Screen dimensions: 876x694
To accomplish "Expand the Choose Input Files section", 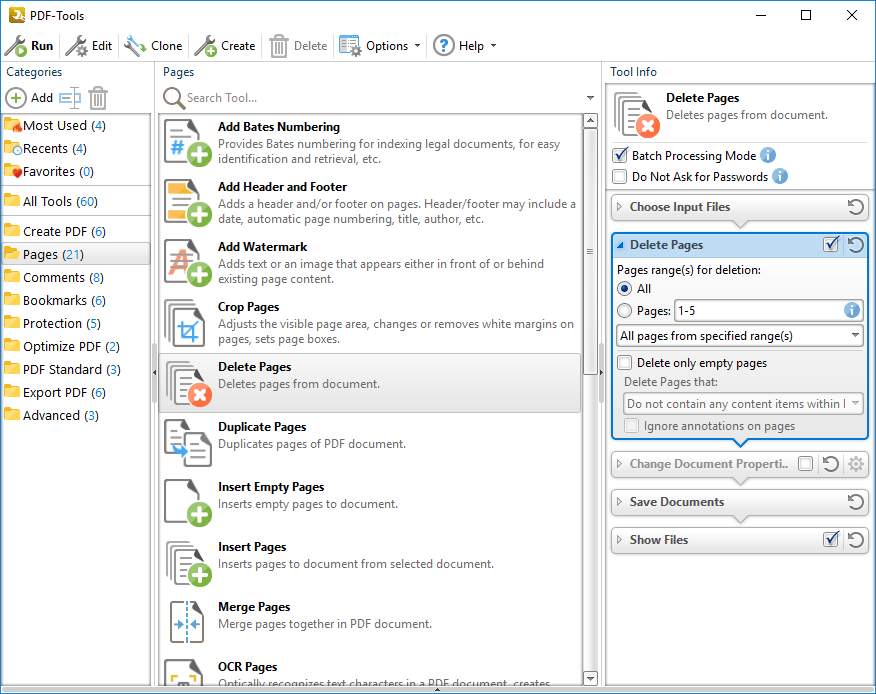I will pyautogui.click(x=619, y=207).
